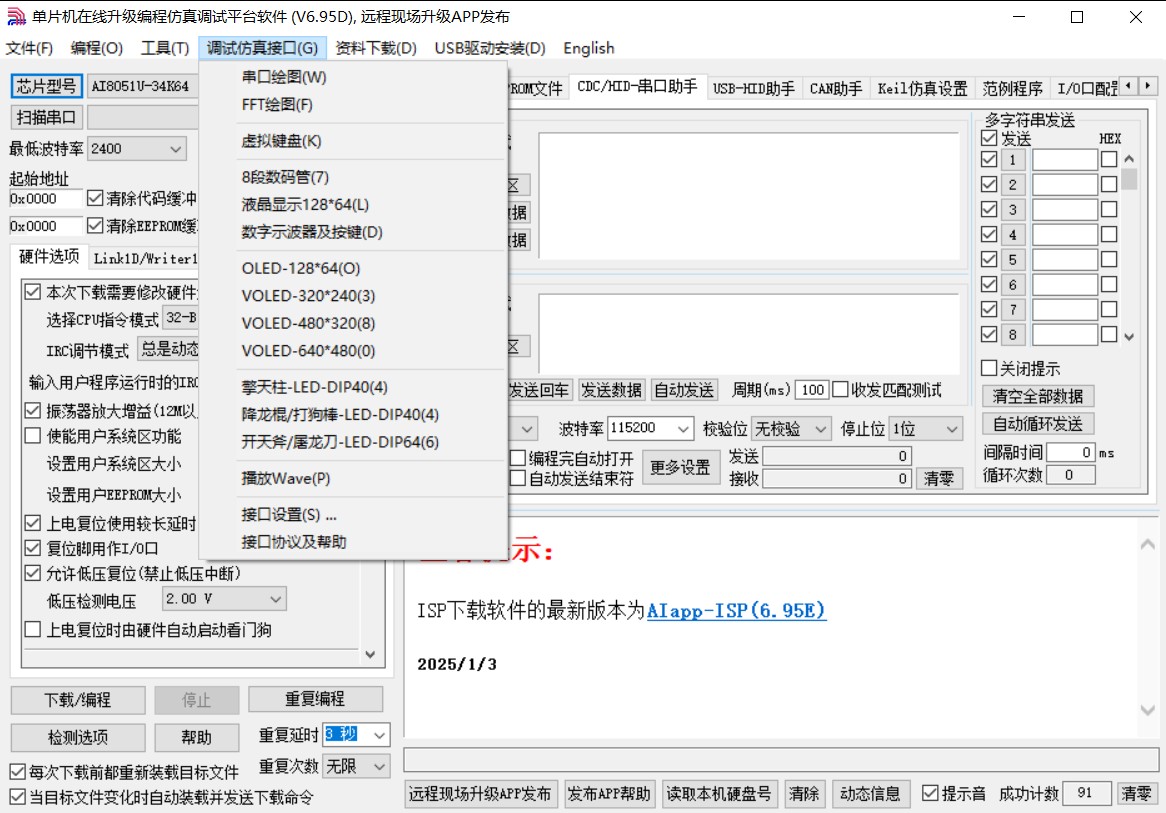Switch language via English menu
Viewport: 1166px width, 813px height.
588,48
